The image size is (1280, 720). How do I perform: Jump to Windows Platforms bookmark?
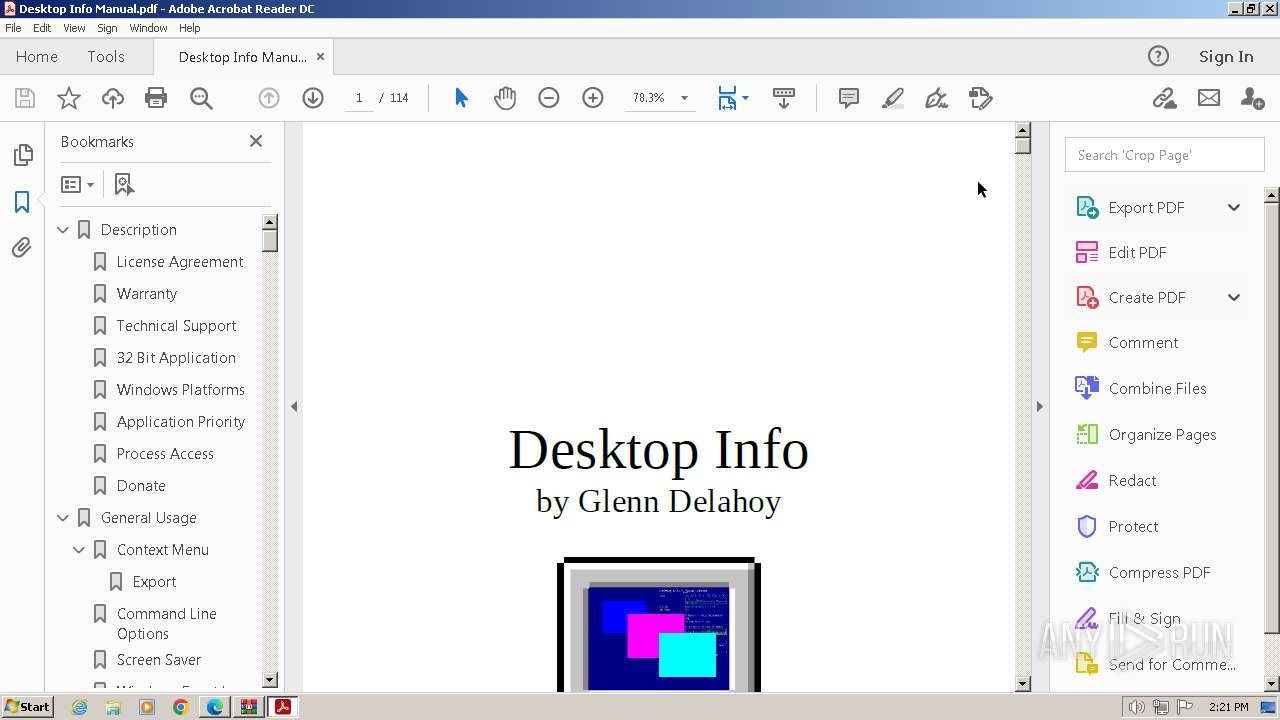click(181, 390)
